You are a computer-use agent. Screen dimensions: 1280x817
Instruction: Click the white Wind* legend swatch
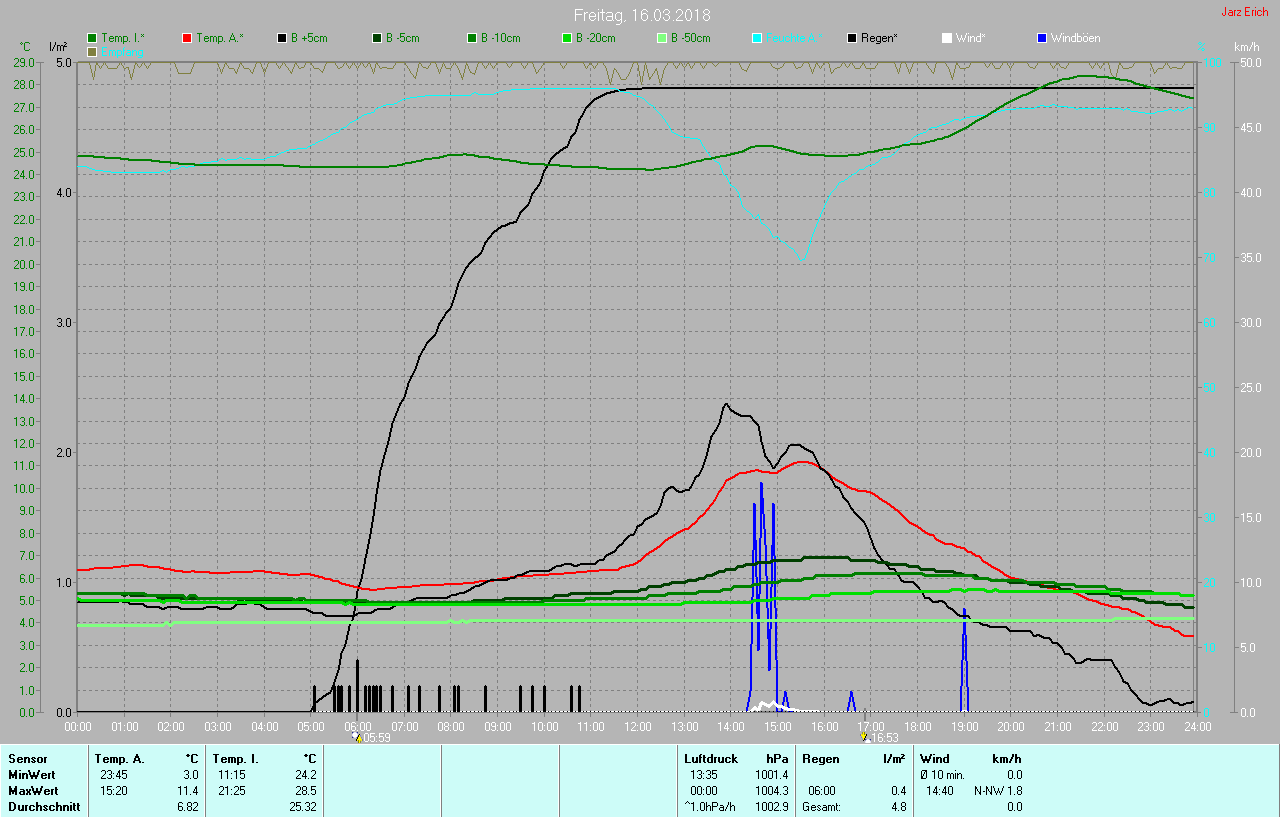tap(947, 38)
